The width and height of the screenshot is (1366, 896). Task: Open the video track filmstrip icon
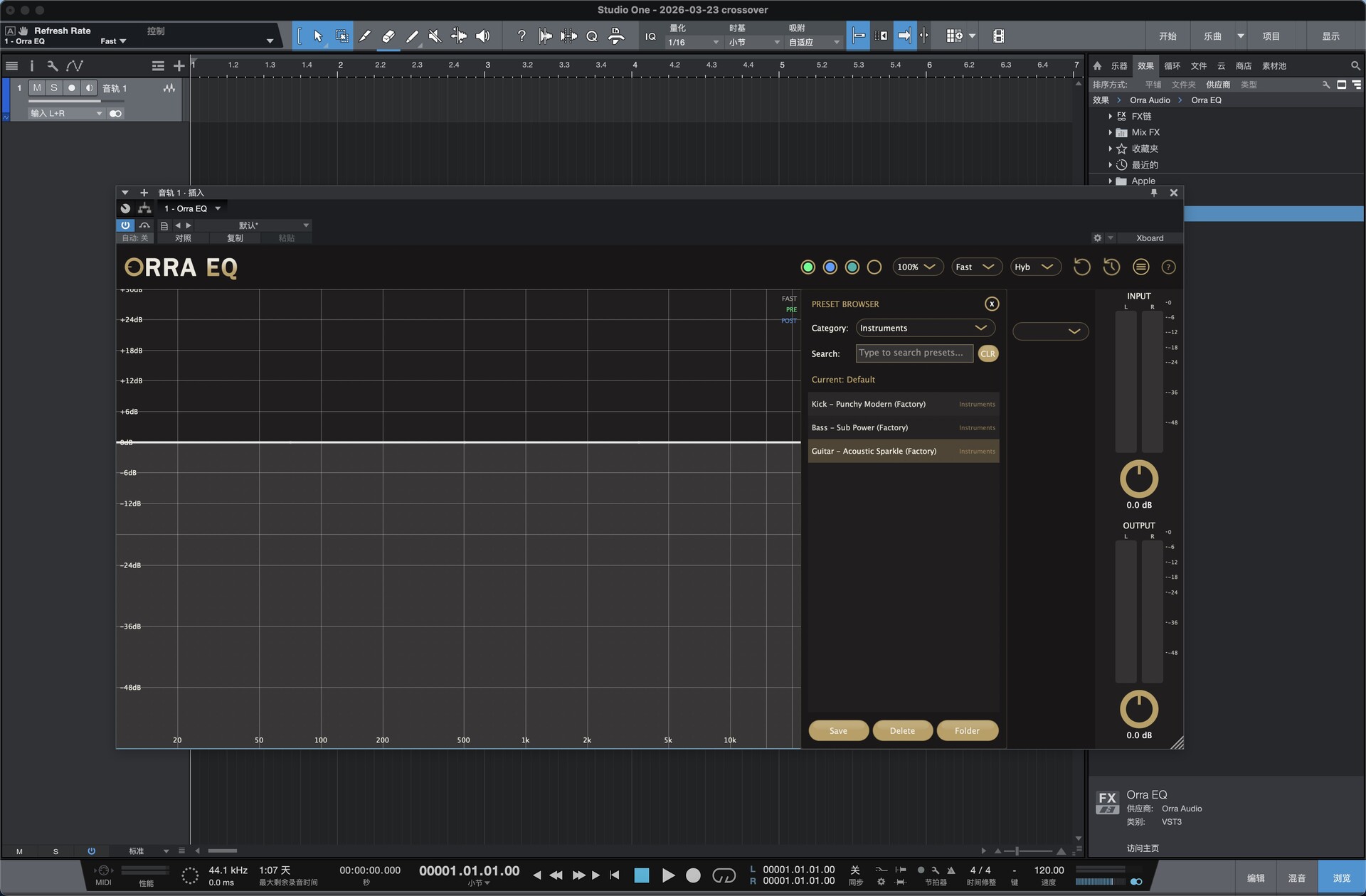pyautogui.click(x=998, y=36)
